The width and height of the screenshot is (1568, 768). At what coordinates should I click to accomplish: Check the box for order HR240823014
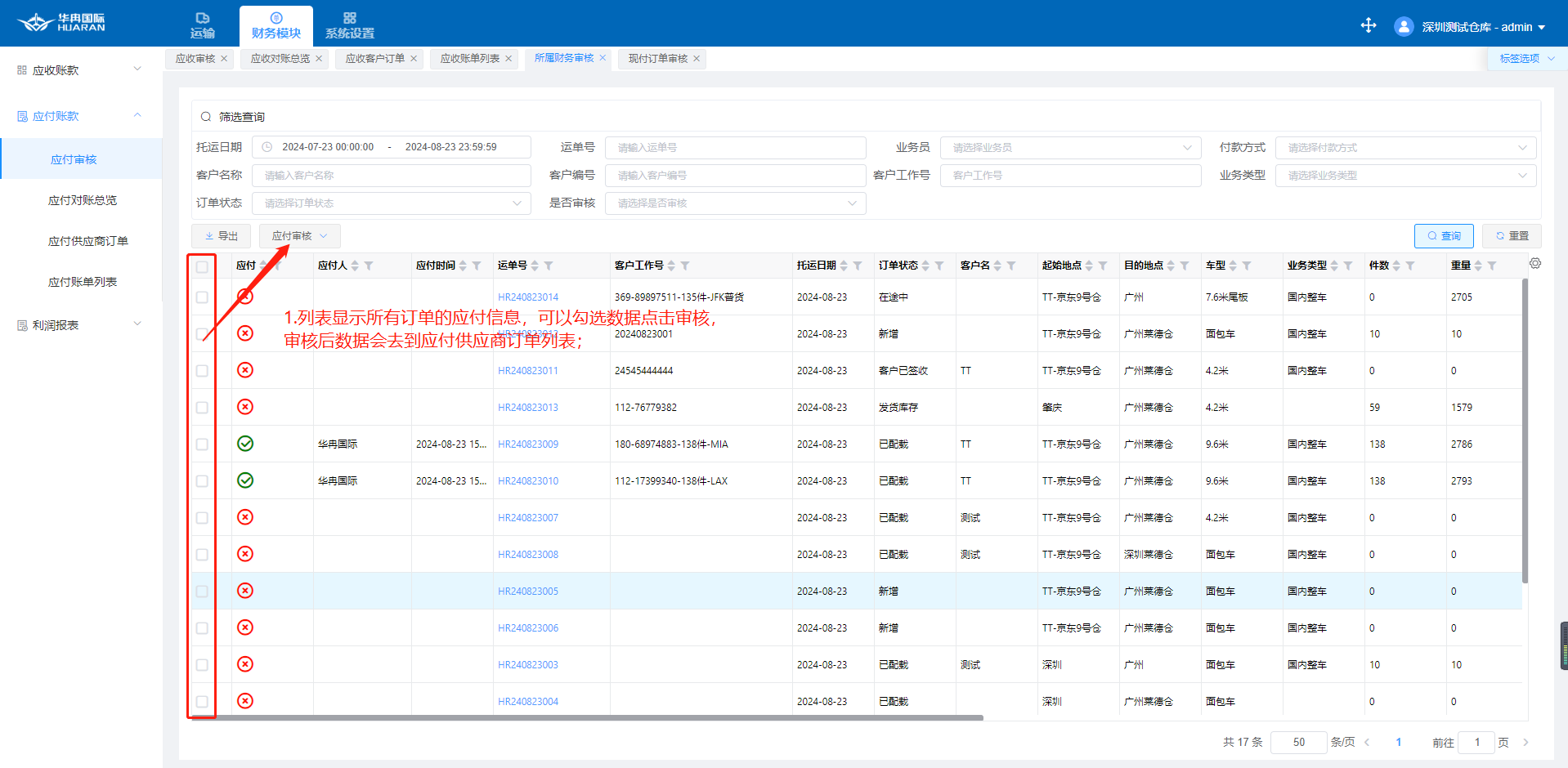click(x=202, y=297)
